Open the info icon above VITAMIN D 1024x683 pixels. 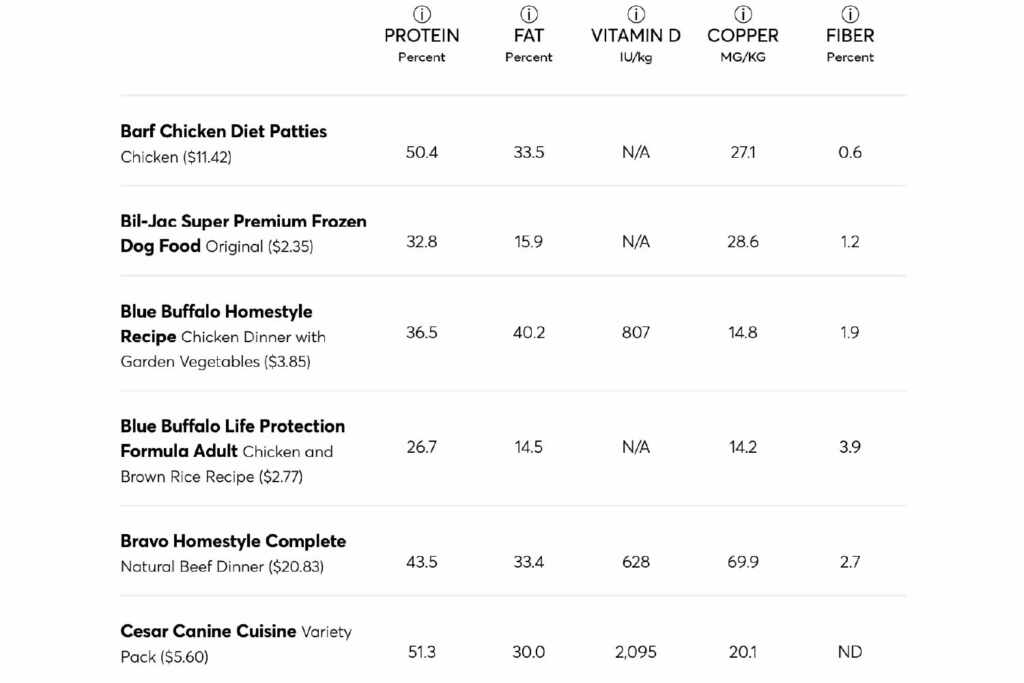pyautogui.click(x=636, y=14)
